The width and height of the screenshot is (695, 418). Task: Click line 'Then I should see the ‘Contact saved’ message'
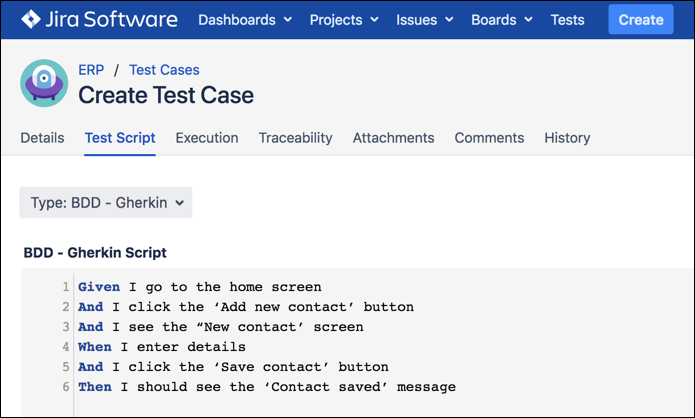pos(267,387)
